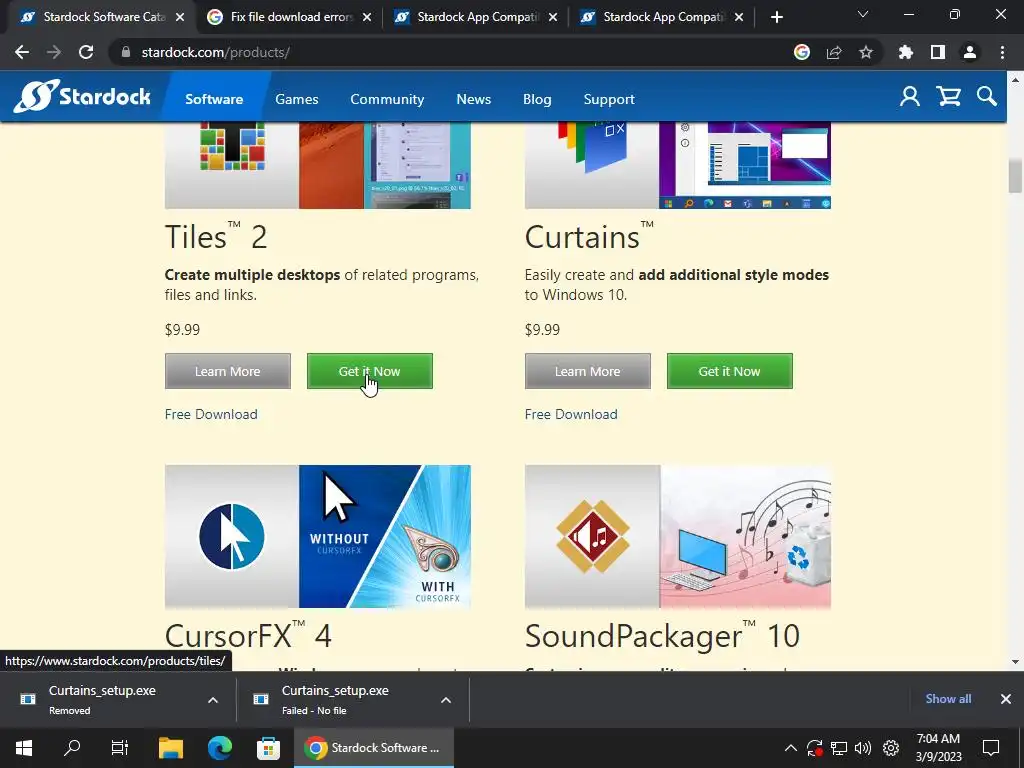Click the Tiles 2 product image
The height and width of the screenshot is (768, 1024).
(x=318, y=165)
